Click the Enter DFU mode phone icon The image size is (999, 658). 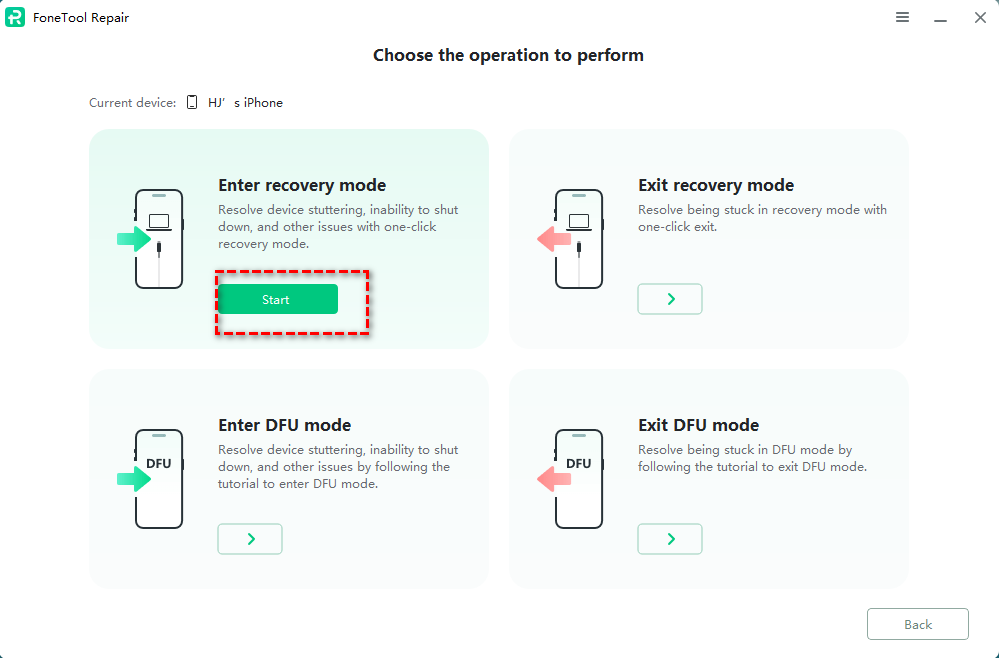tap(157, 479)
